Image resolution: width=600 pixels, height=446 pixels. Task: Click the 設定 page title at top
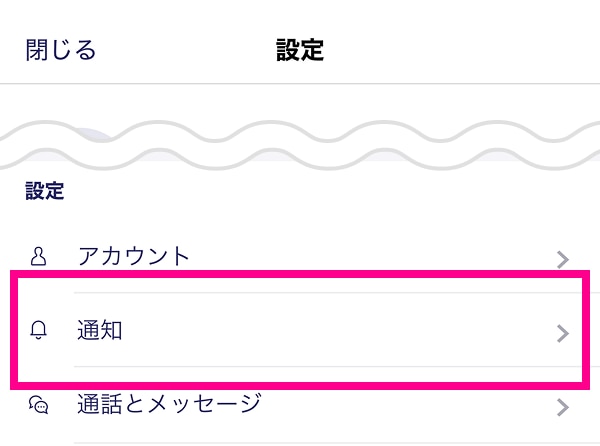click(300, 50)
